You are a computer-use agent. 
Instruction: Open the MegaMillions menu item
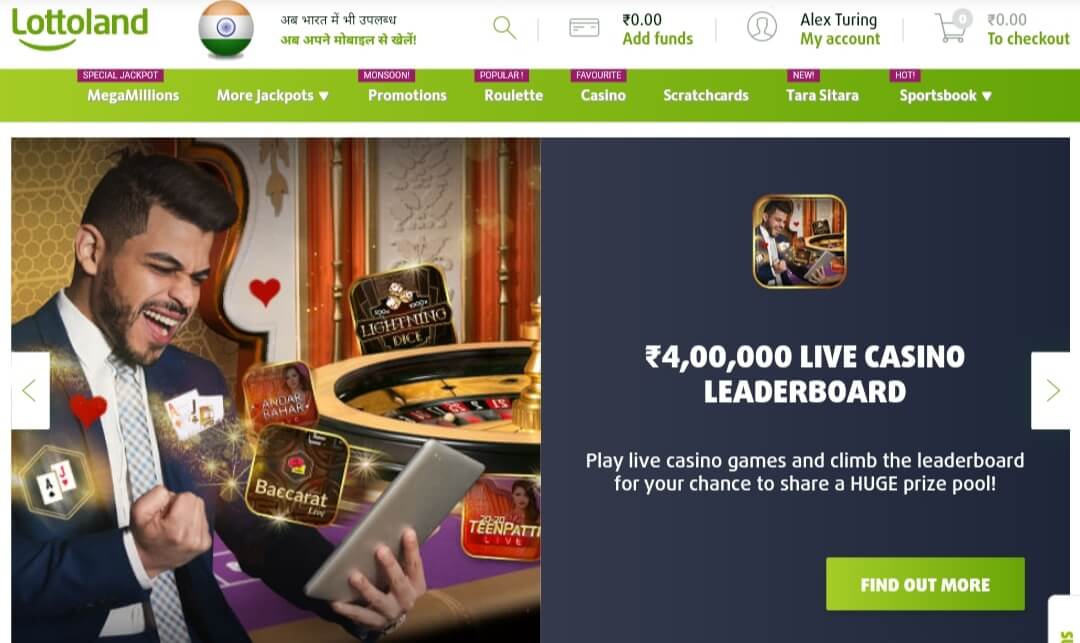(x=133, y=96)
